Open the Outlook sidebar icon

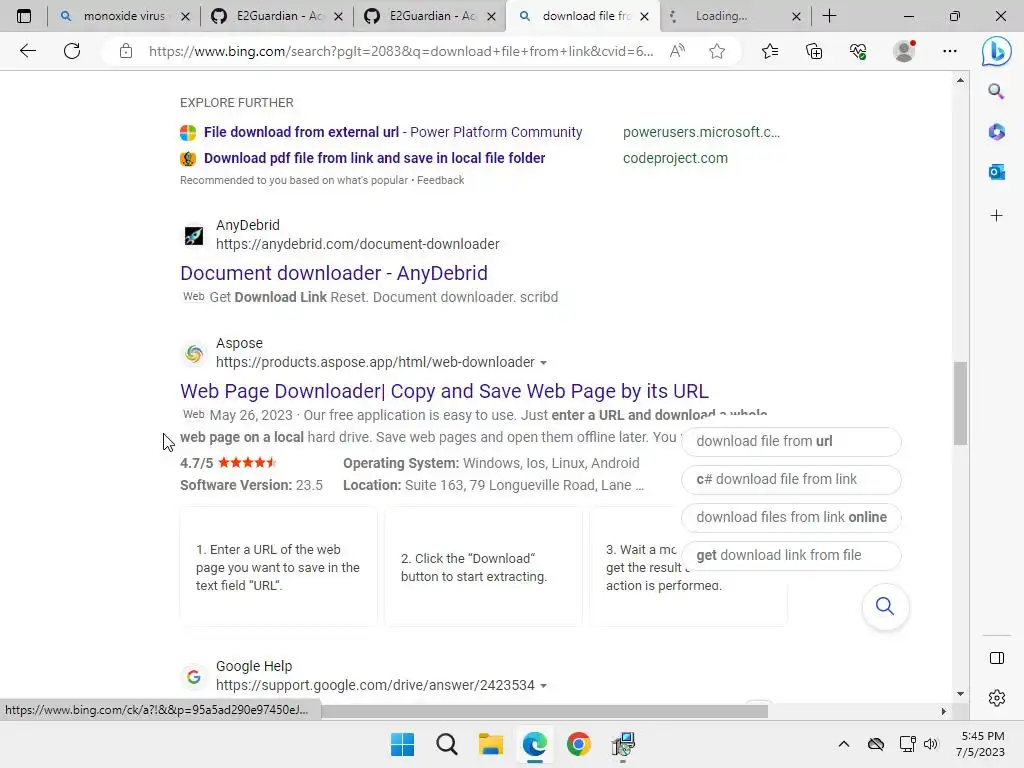click(997, 172)
